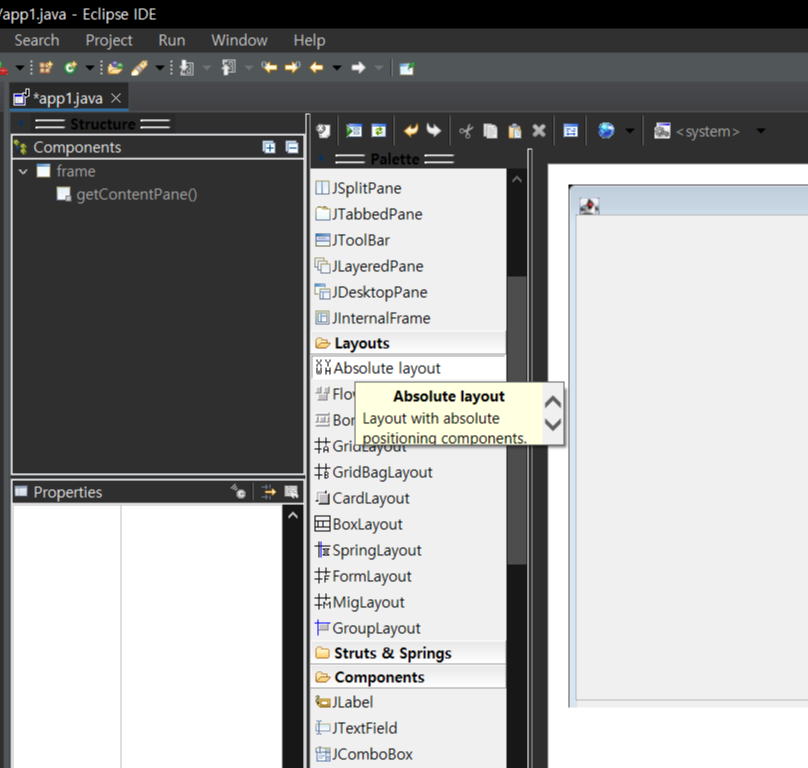
Task: Open the Search menu
Action: click(37, 40)
